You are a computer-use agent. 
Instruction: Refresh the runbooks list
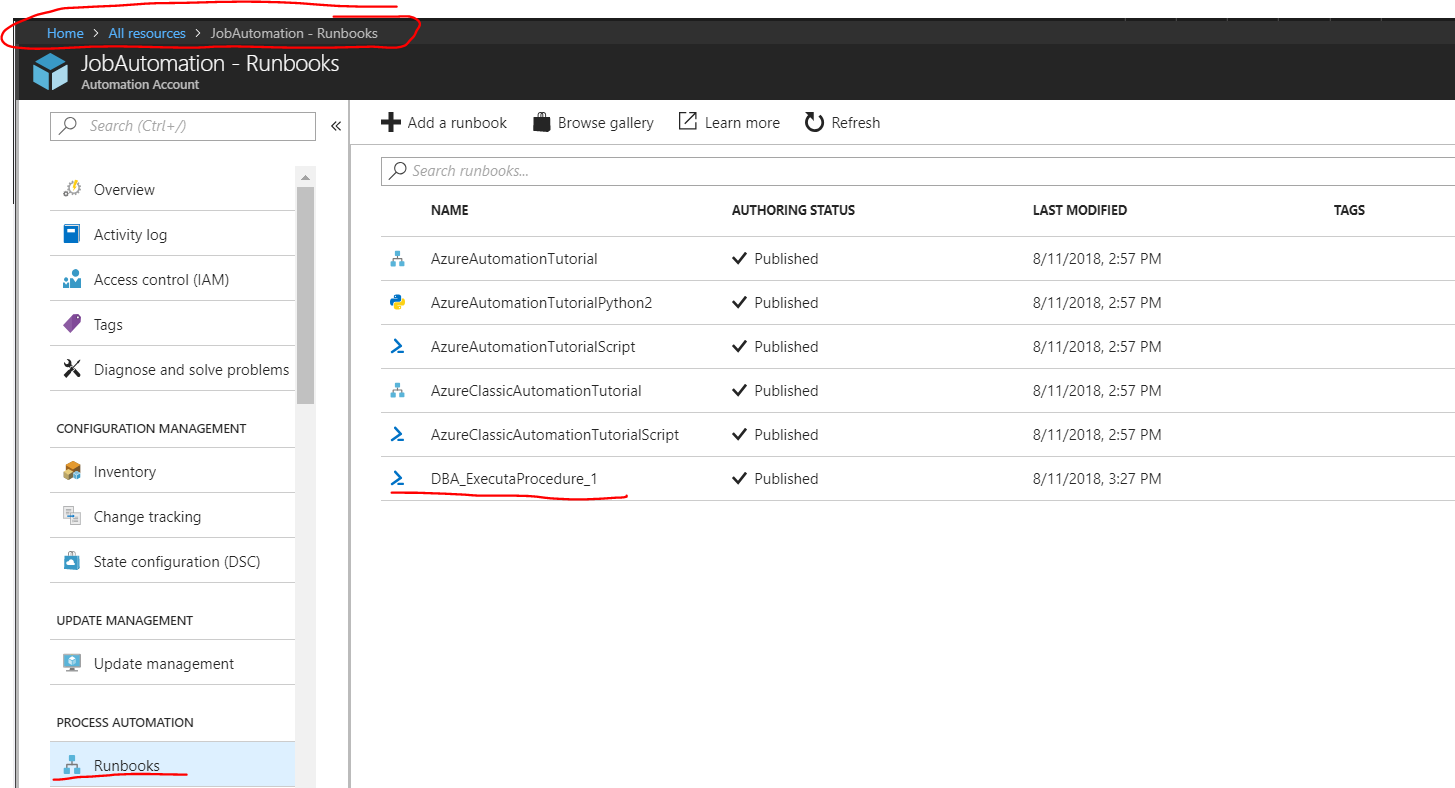click(842, 123)
